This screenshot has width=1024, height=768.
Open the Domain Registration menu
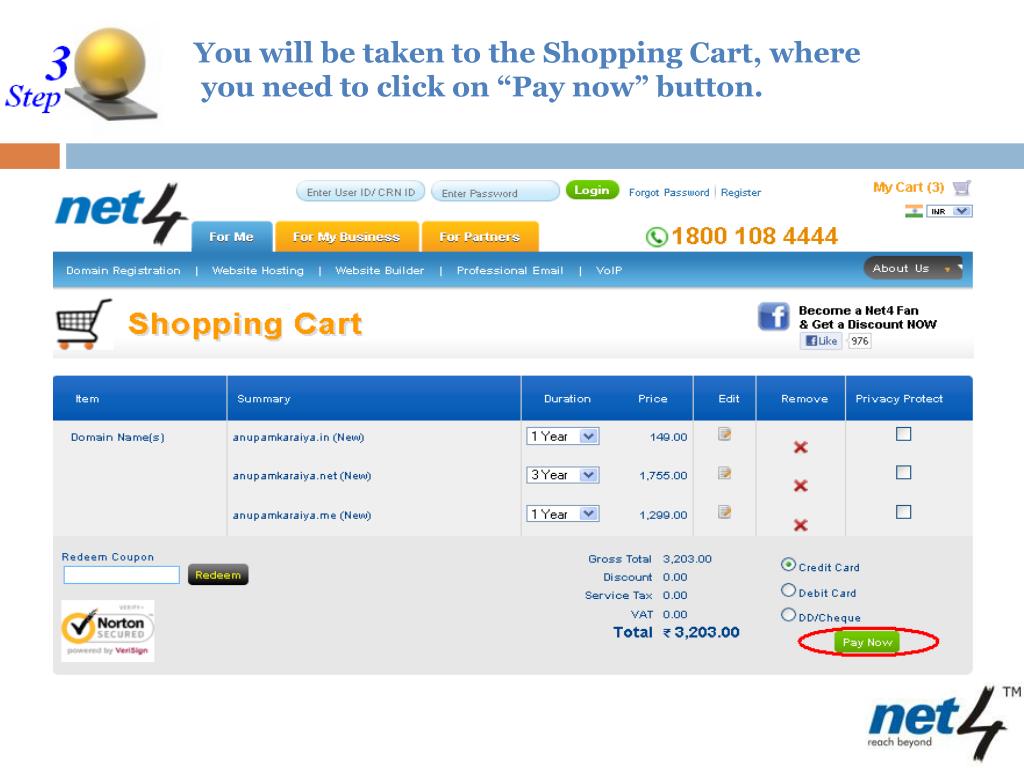click(x=123, y=270)
